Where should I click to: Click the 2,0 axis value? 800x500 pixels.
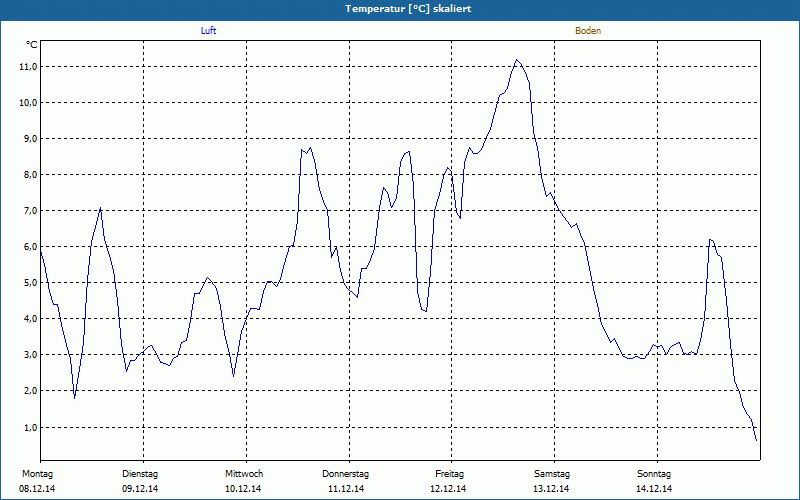30,390
